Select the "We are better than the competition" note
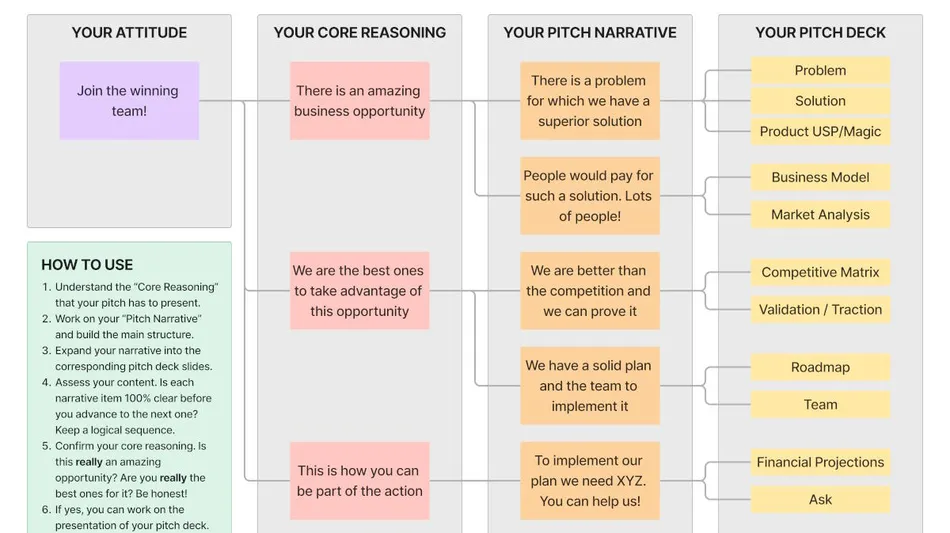The width and height of the screenshot is (950, 533). (590, 291)
